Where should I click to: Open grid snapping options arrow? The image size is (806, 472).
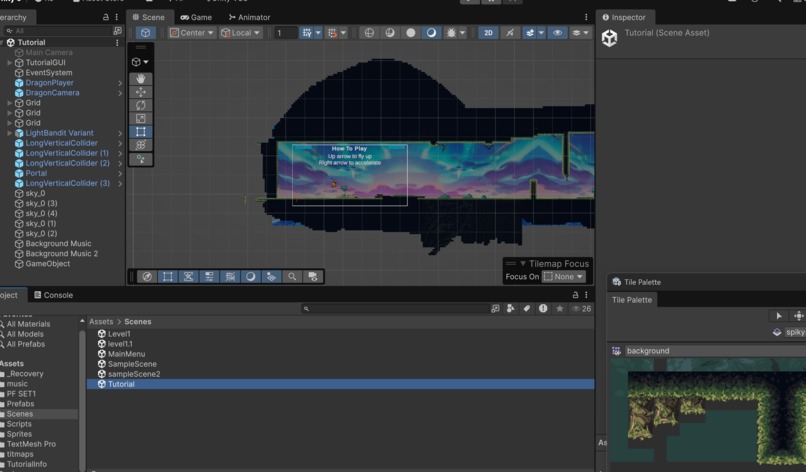pos(318,33)
